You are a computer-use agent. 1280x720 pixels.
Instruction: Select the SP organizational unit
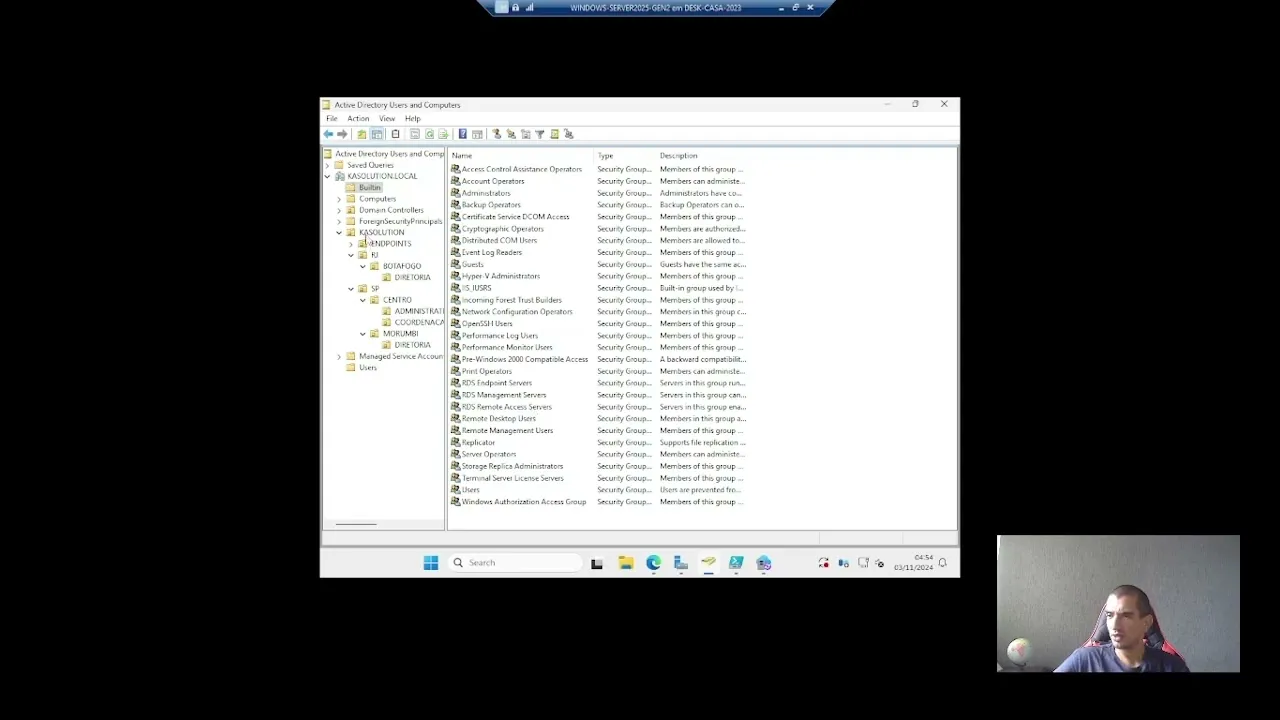click(375, 289)
